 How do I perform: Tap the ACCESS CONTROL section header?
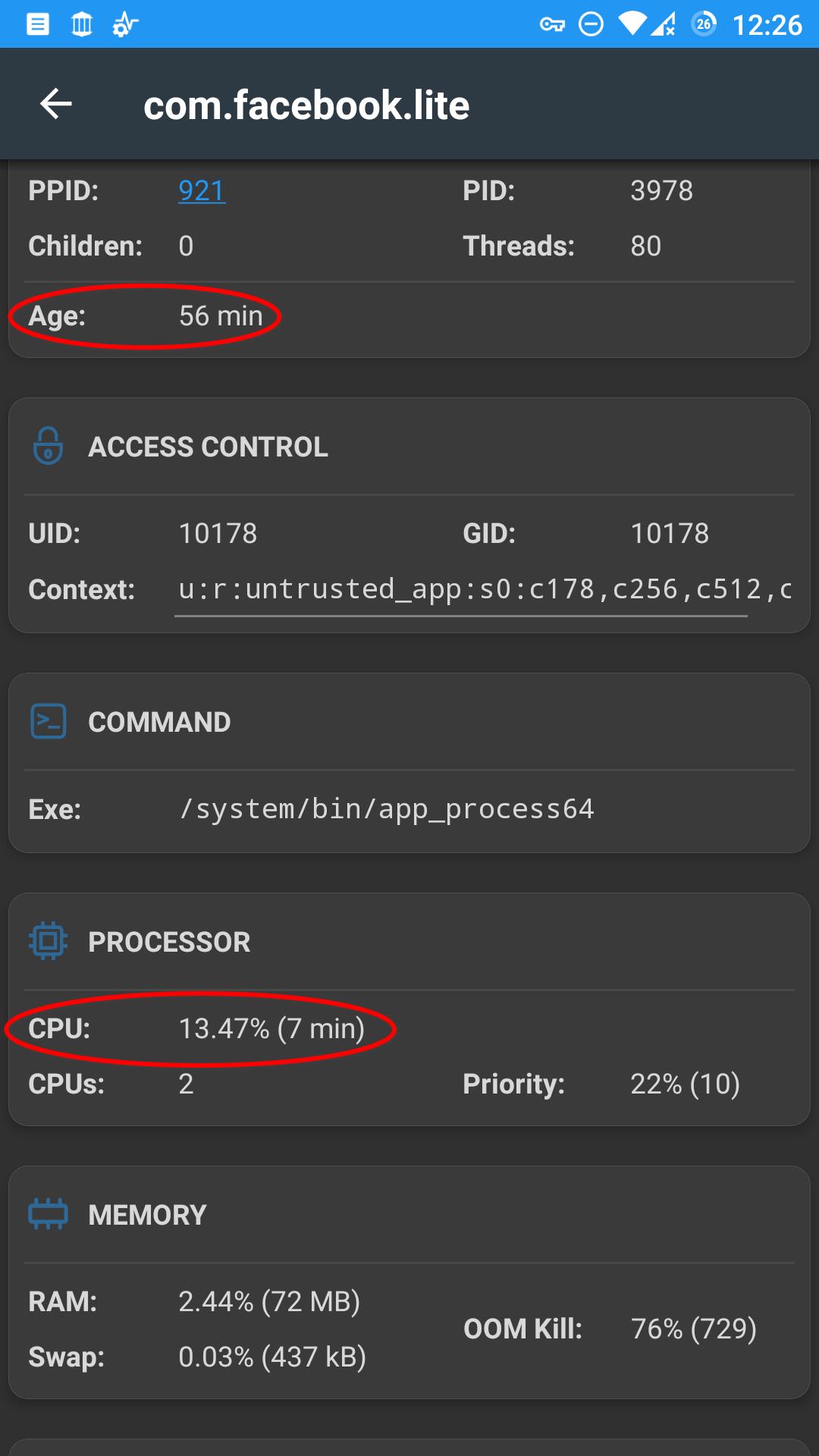(x=208, y=447)
